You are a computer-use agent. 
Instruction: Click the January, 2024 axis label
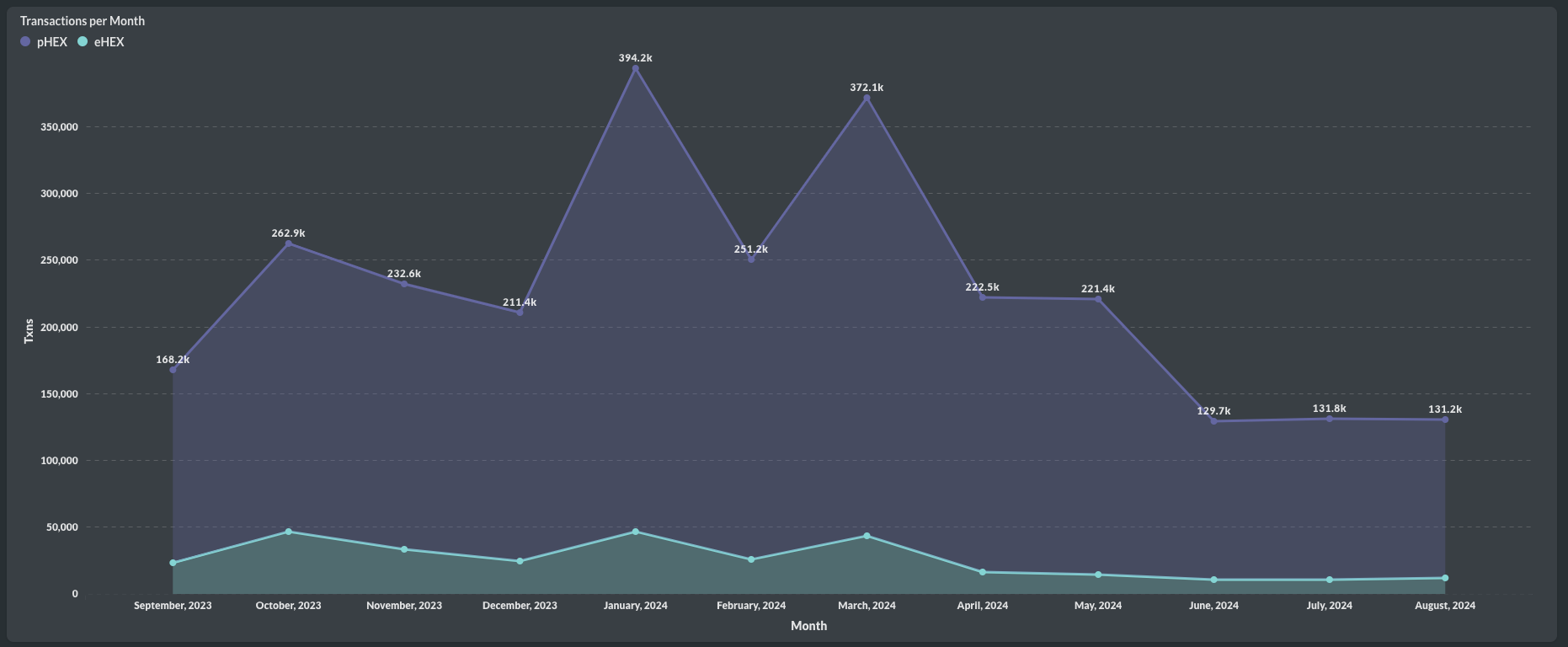[x=636, y=606]
